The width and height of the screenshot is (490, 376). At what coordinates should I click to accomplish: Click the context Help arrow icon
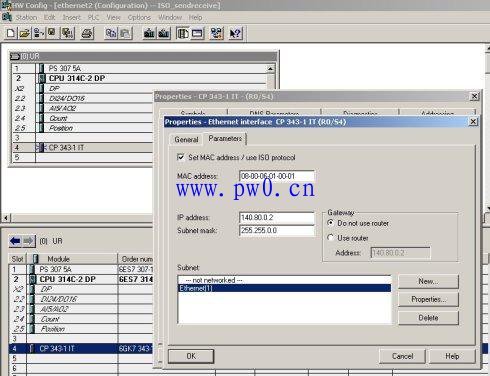(235, 33)
